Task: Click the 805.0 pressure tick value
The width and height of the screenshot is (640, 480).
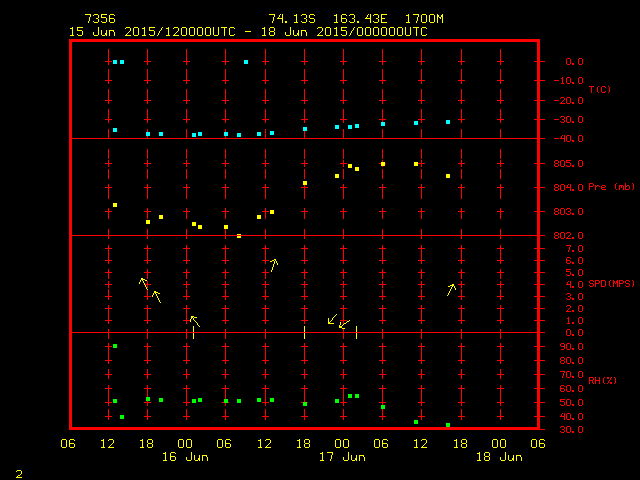Action: tap(567, 164)
